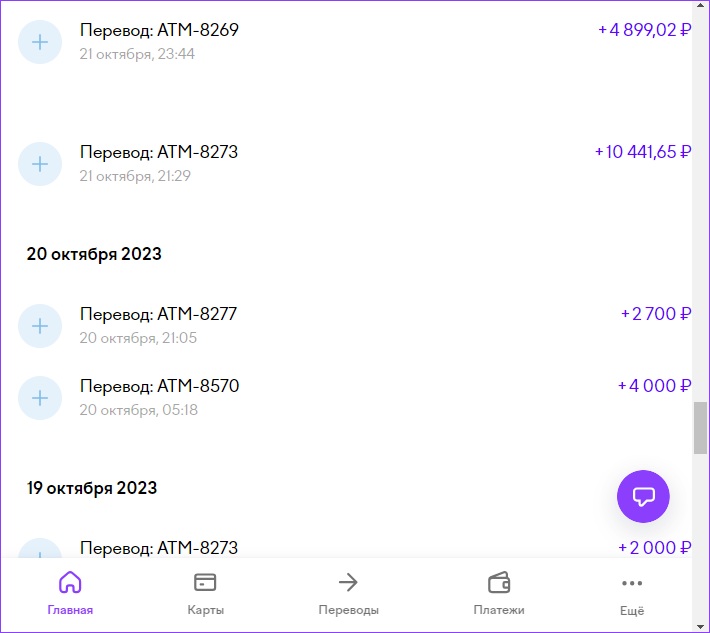Tap the house icon for Главная
The image size is (710, 633).
(70, 583)
